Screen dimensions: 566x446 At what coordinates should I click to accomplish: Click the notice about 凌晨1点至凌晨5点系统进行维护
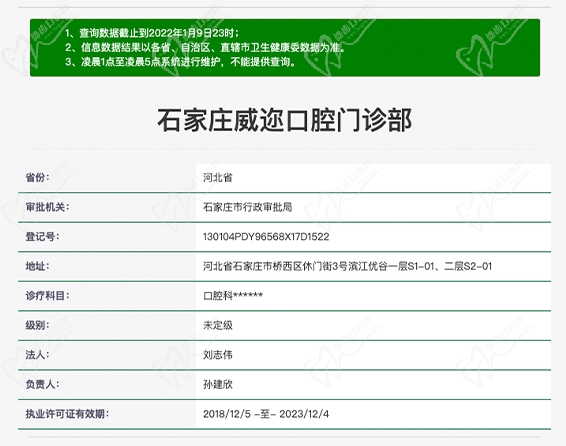(180, 62)
